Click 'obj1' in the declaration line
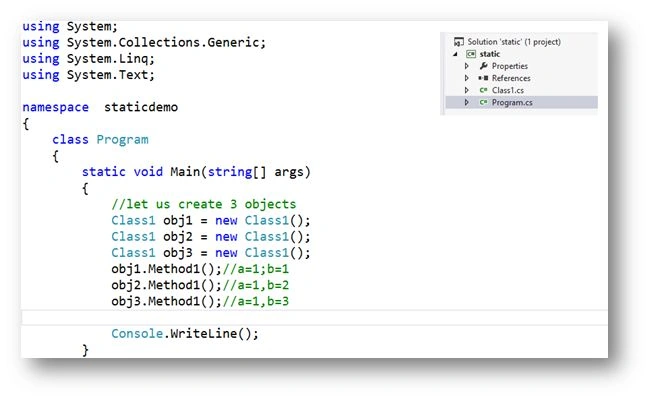Viewport: 650px width, 400px height. [177, 221]
